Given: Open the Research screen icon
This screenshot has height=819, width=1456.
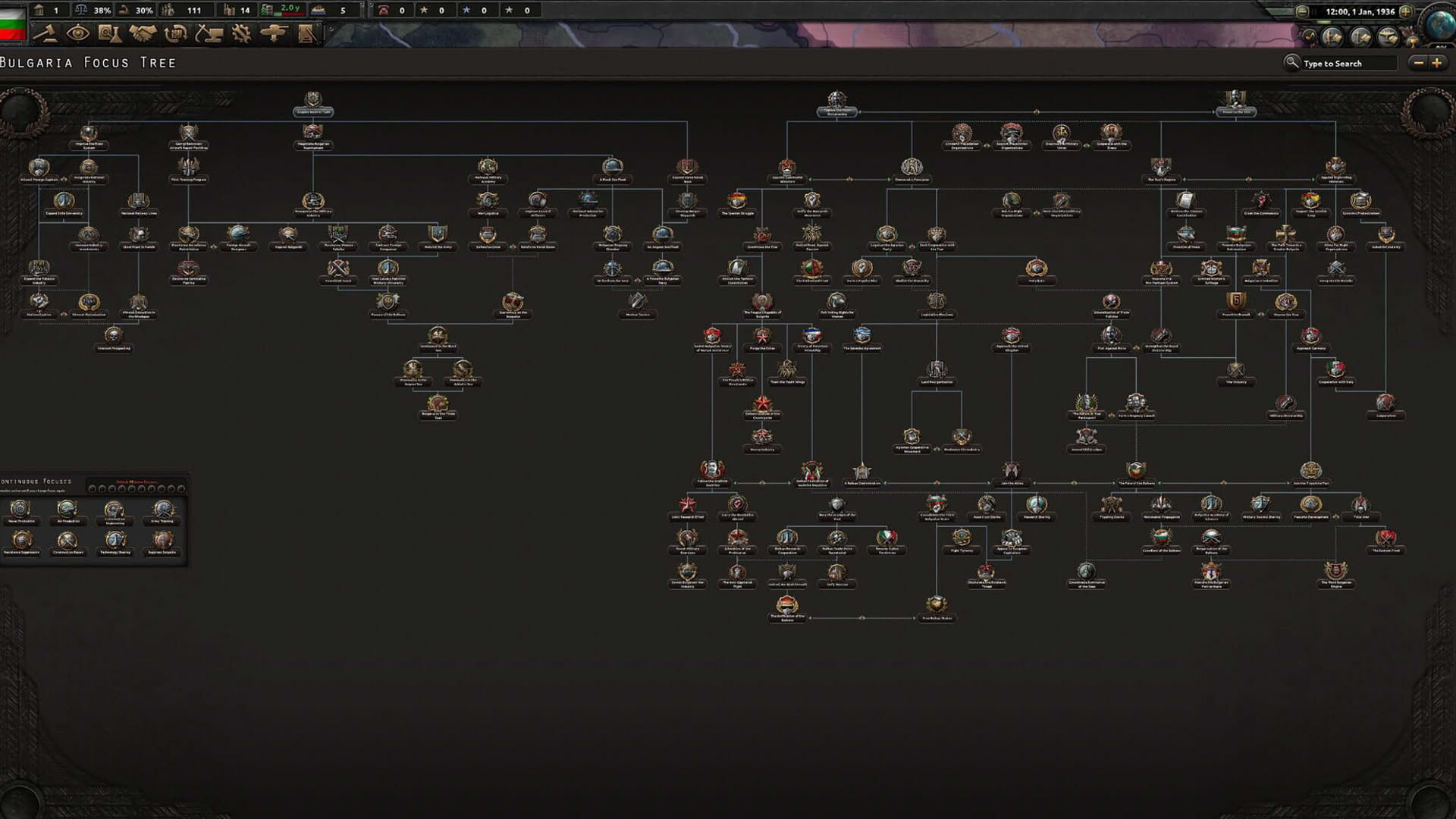Looking at the screenshot, I should [109, 33].
